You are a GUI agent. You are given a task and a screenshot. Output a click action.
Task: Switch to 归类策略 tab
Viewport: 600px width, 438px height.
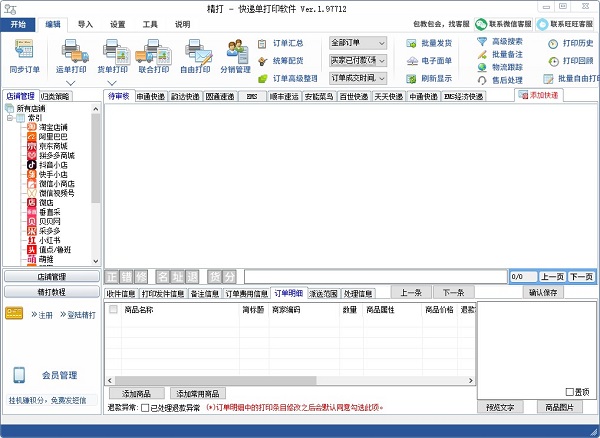click(x=56, y=96)
